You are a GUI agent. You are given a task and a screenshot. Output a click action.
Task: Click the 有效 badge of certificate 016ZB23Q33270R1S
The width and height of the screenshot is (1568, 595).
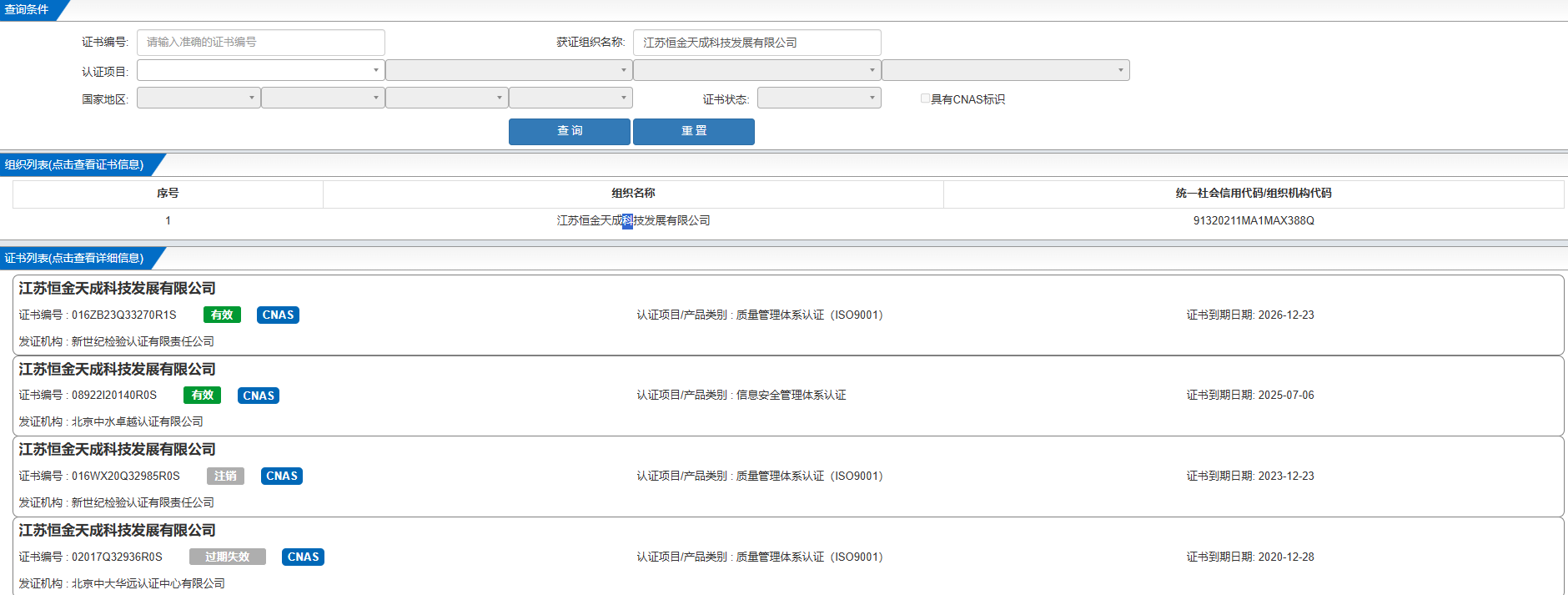222,315
